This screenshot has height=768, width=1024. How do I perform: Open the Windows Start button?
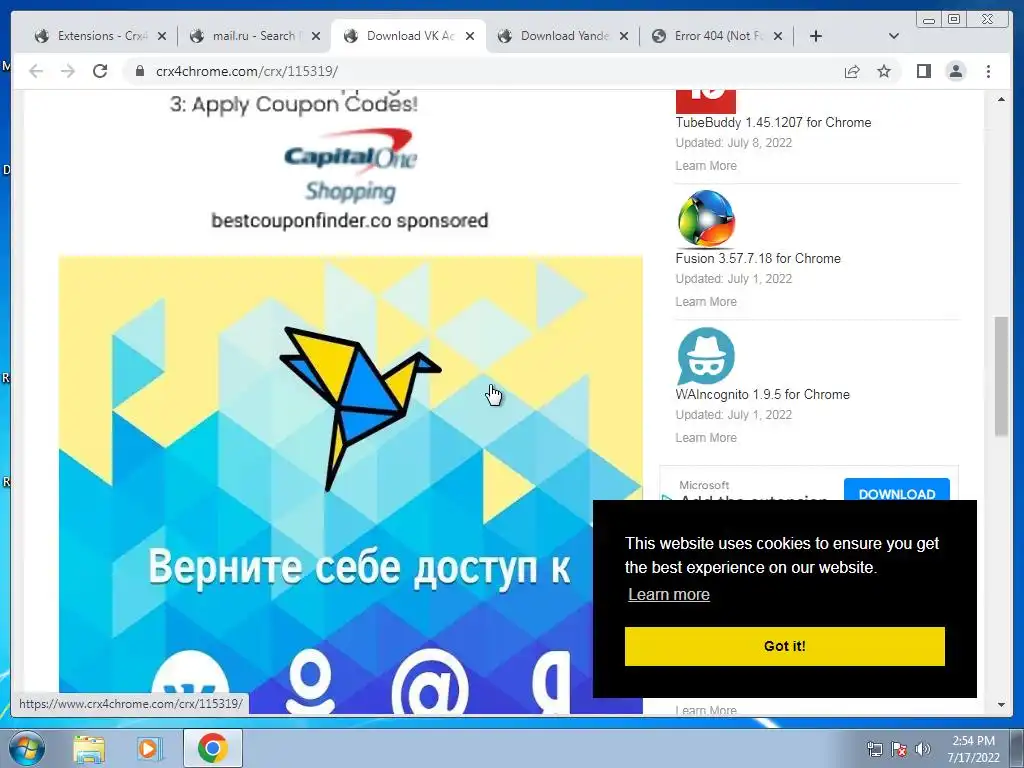click(27, 748)
